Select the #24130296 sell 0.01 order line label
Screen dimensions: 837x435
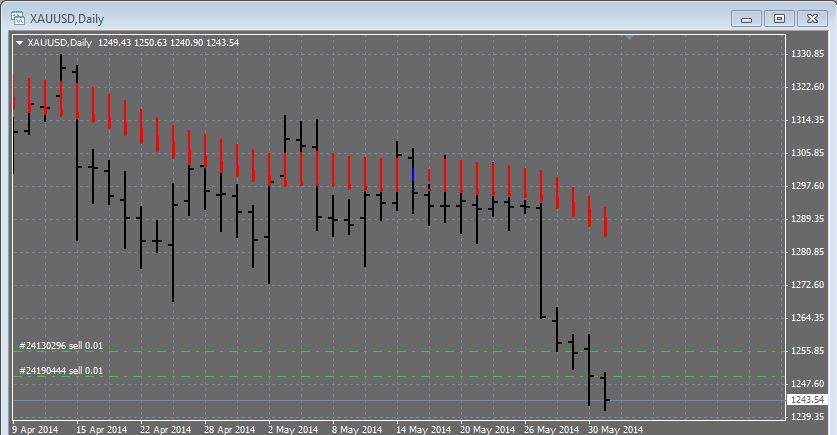pos(61,346)
